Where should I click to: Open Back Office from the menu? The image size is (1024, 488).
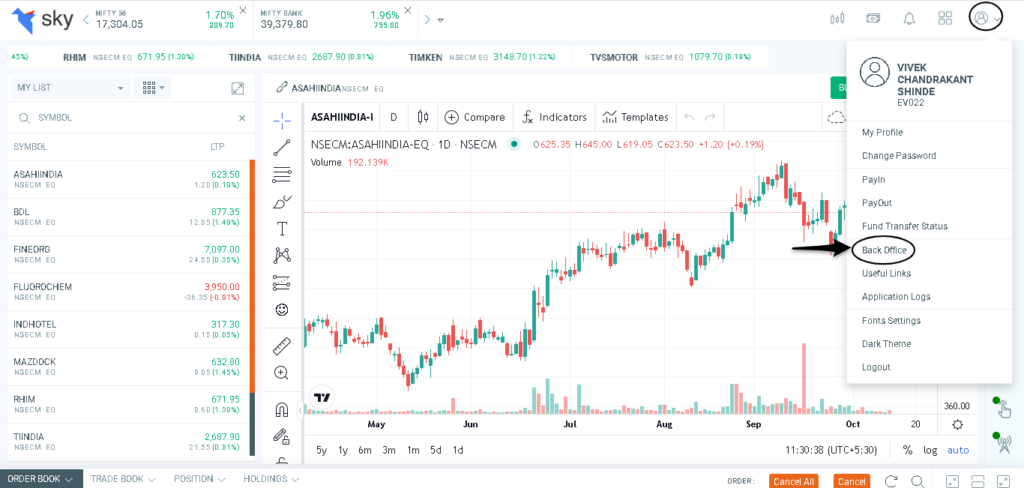click(x=884, y=250)
